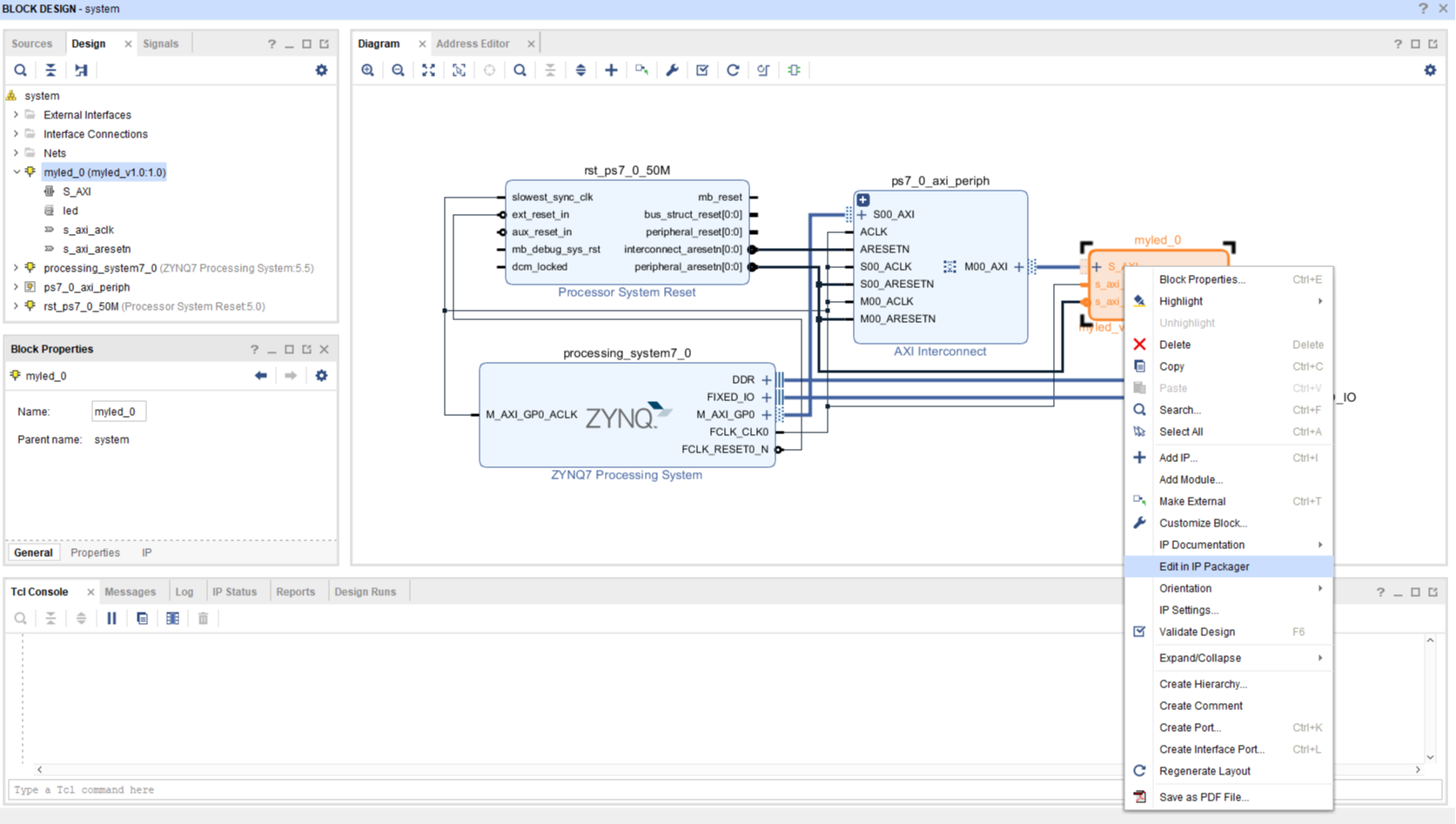The height and width of the screenshot is (824, 1456).
Task: Click the Make External icon in Diagram toolbar
Action: pyautogui.click(x=642, y=70)
